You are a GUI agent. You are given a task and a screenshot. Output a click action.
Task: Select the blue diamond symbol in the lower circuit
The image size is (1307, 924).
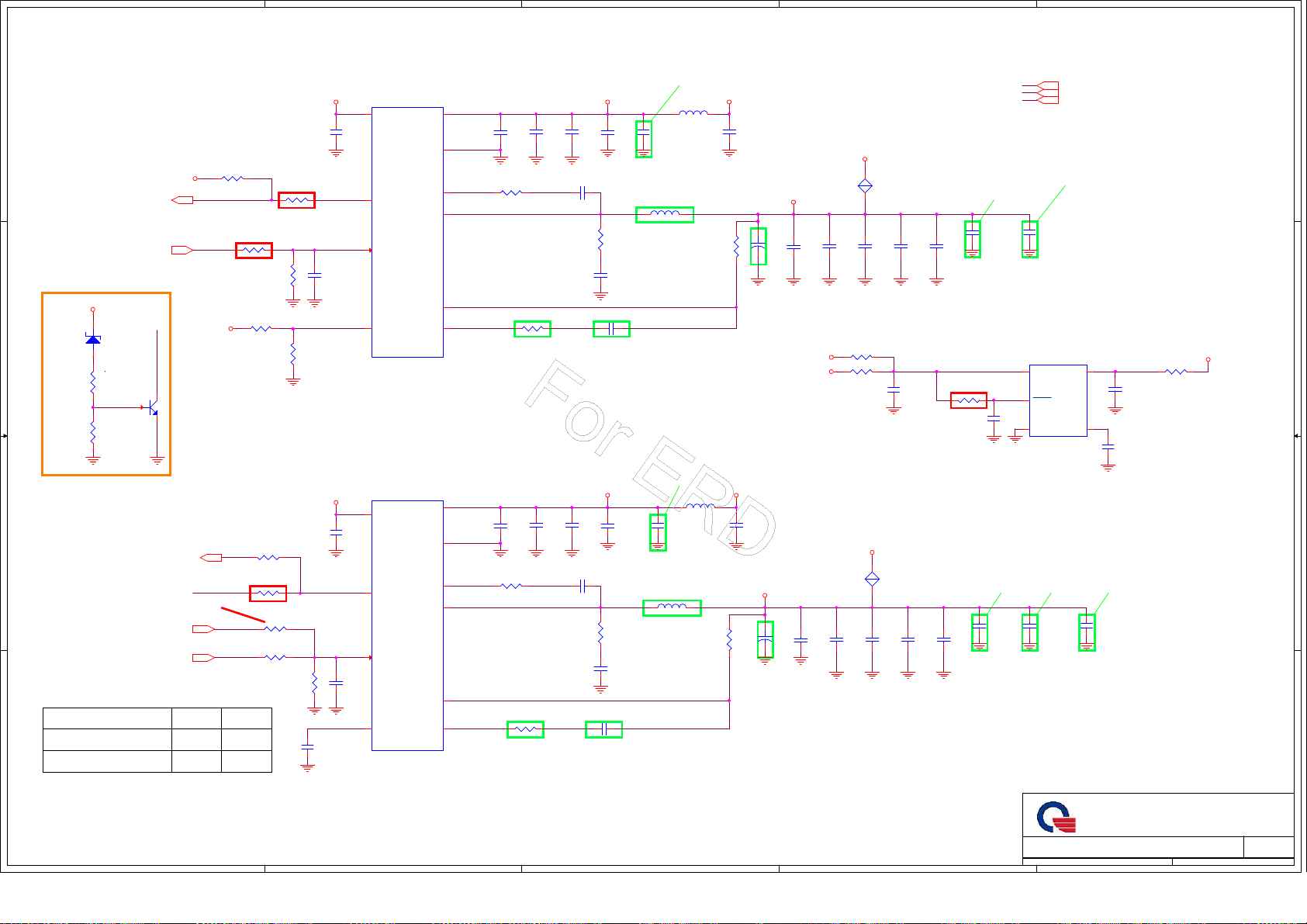click(x=872, y=579)
